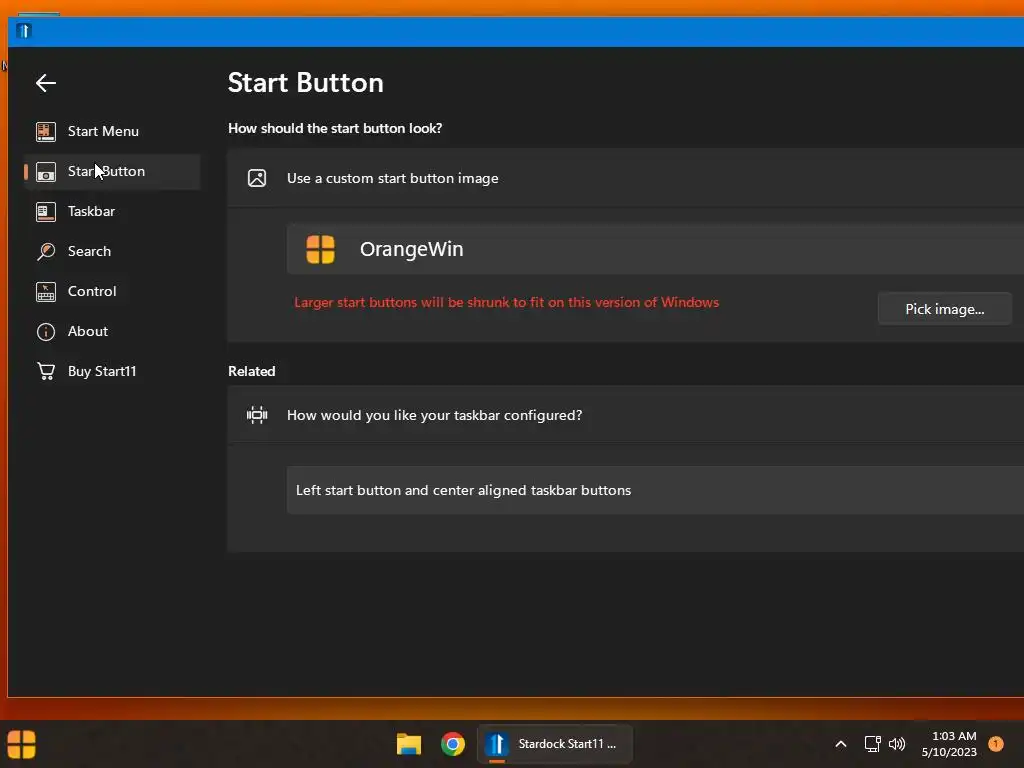
Task: Click the red 'Larger start buttons' warning text
Action: tap(506, 302)
